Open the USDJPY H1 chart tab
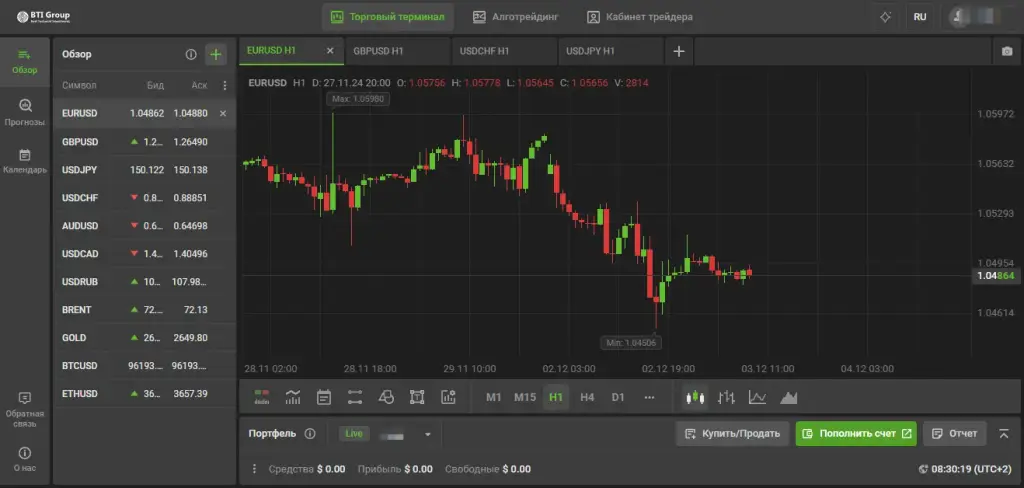The width and height of the screenshot is (1024, 488). click(610, 51)
